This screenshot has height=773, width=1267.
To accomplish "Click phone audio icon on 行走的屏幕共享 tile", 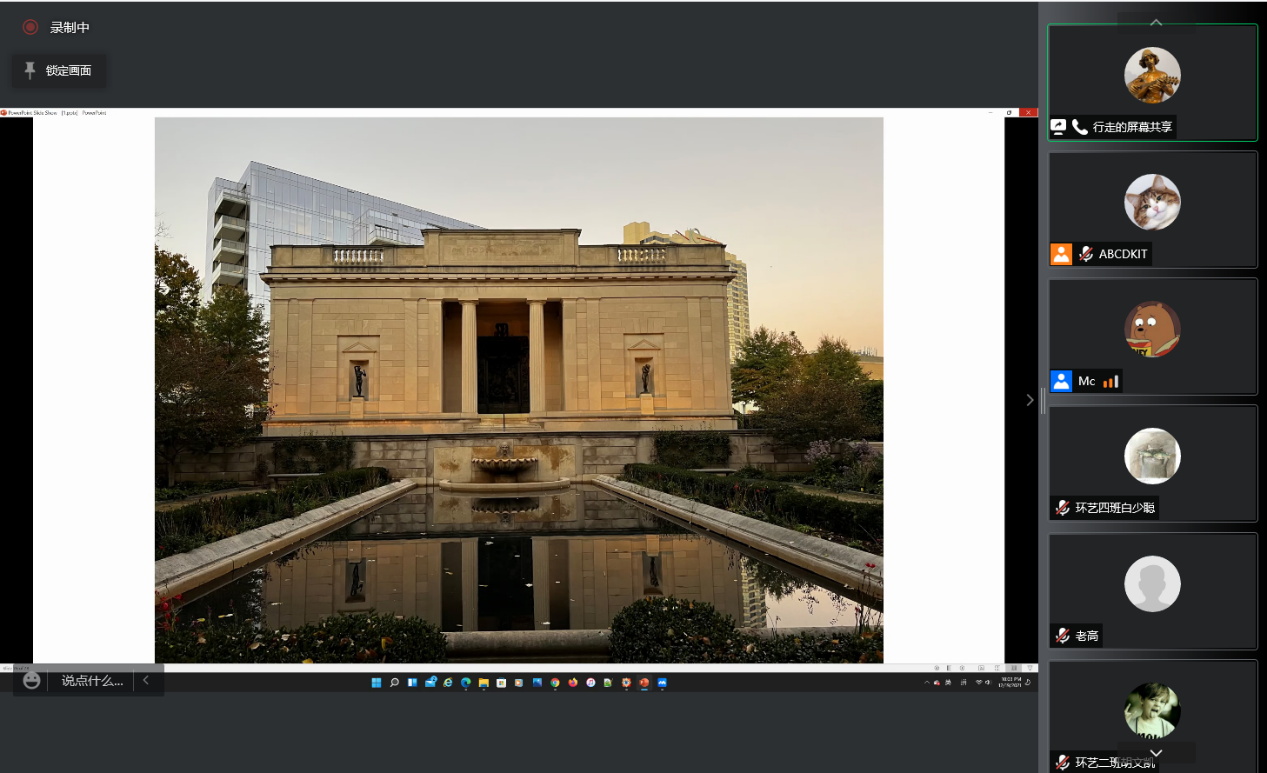I will click(1080, 127).
